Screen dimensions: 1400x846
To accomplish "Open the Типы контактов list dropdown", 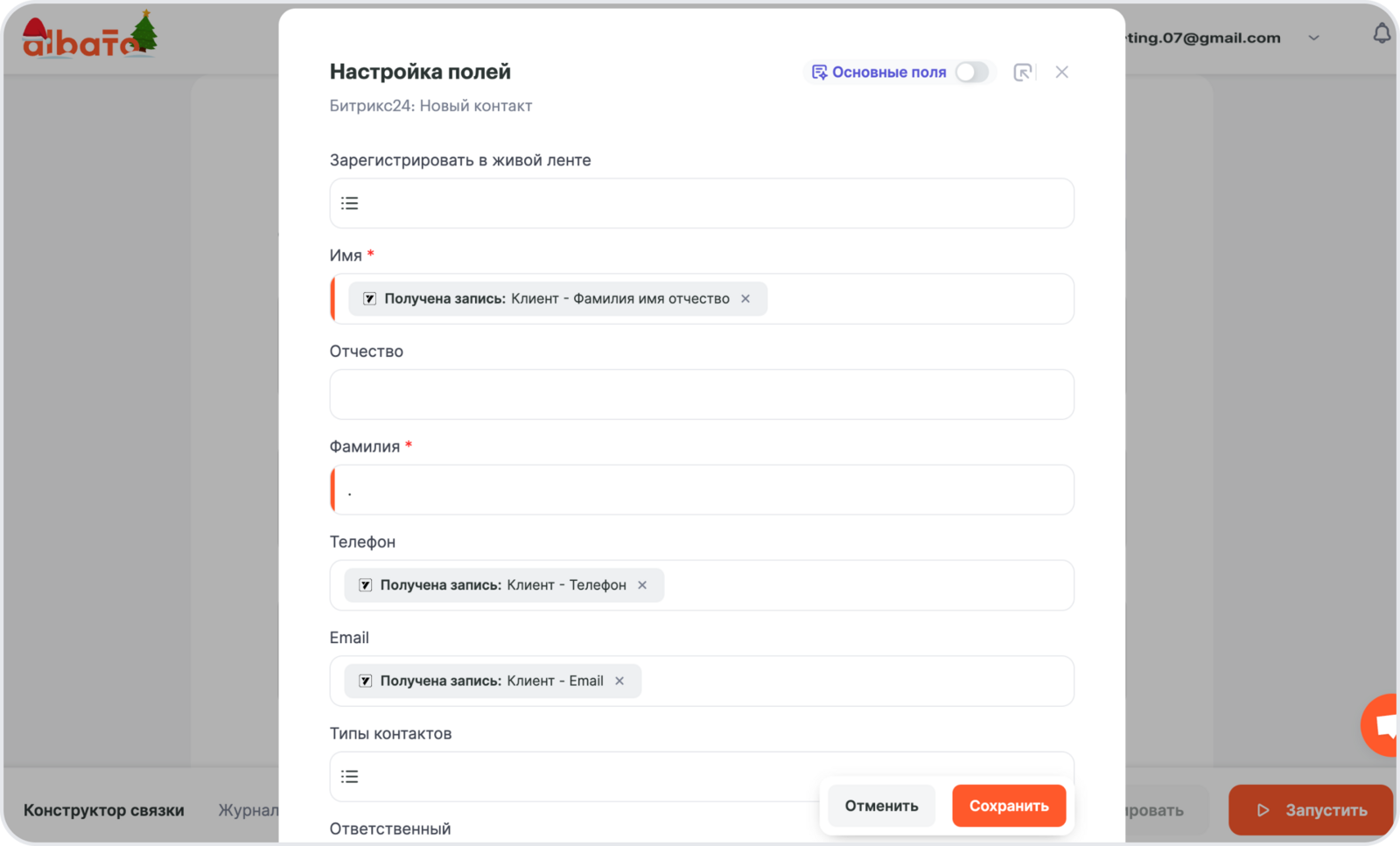I will pyautogui.click(x=350, y=776).
